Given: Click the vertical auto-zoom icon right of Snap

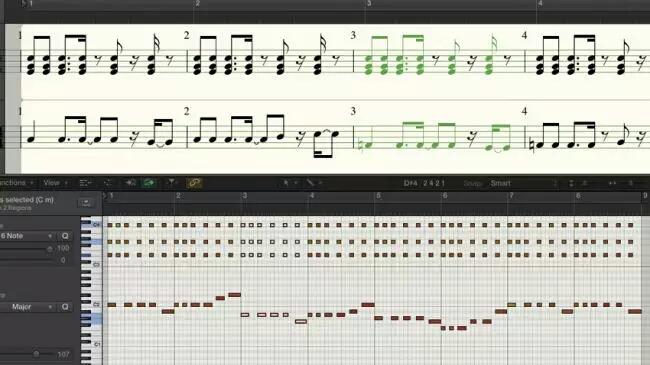Looking at the screenshot, I should click(571, 183).
